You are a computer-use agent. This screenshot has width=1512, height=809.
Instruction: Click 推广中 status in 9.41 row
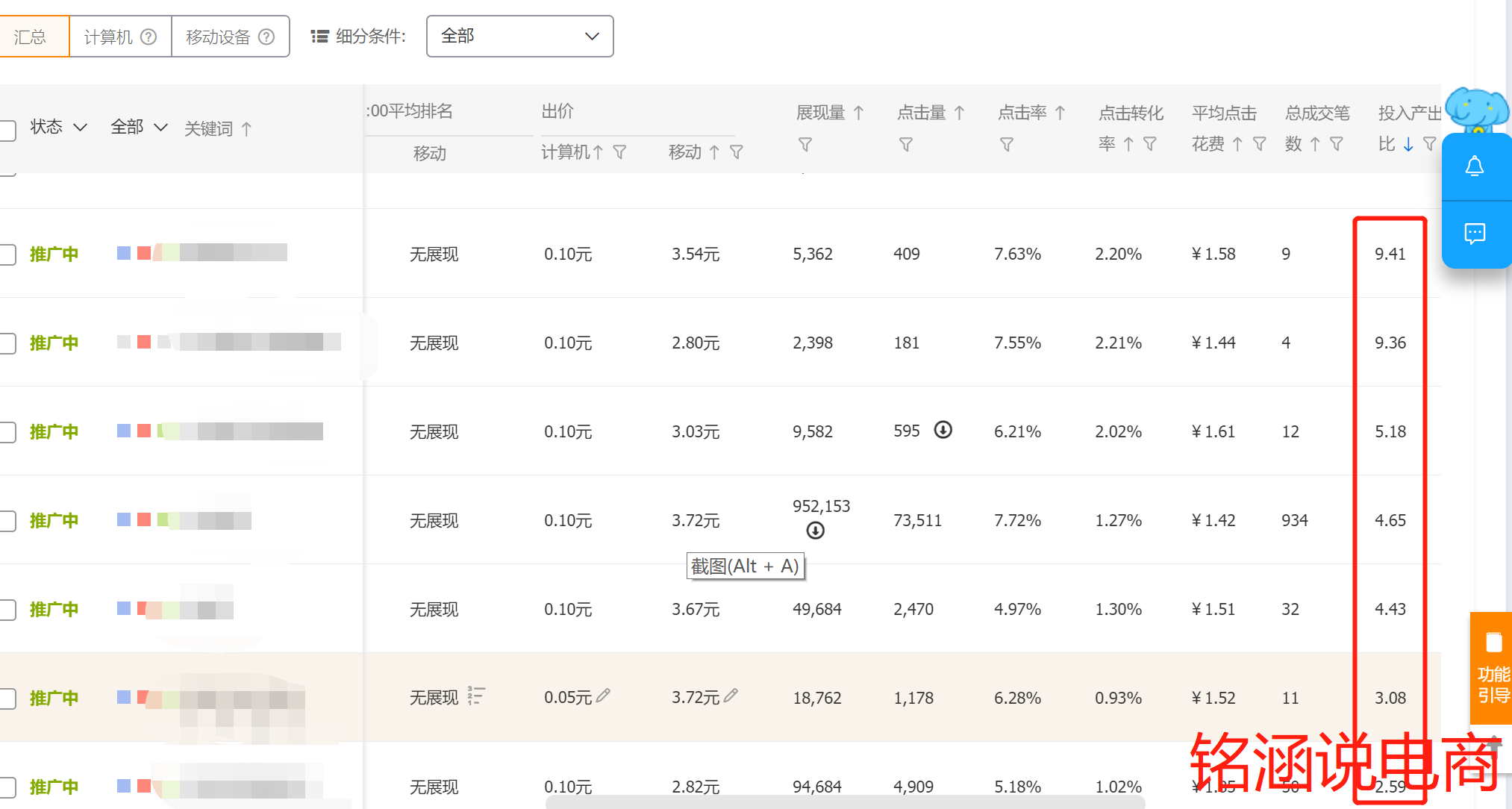54,254
